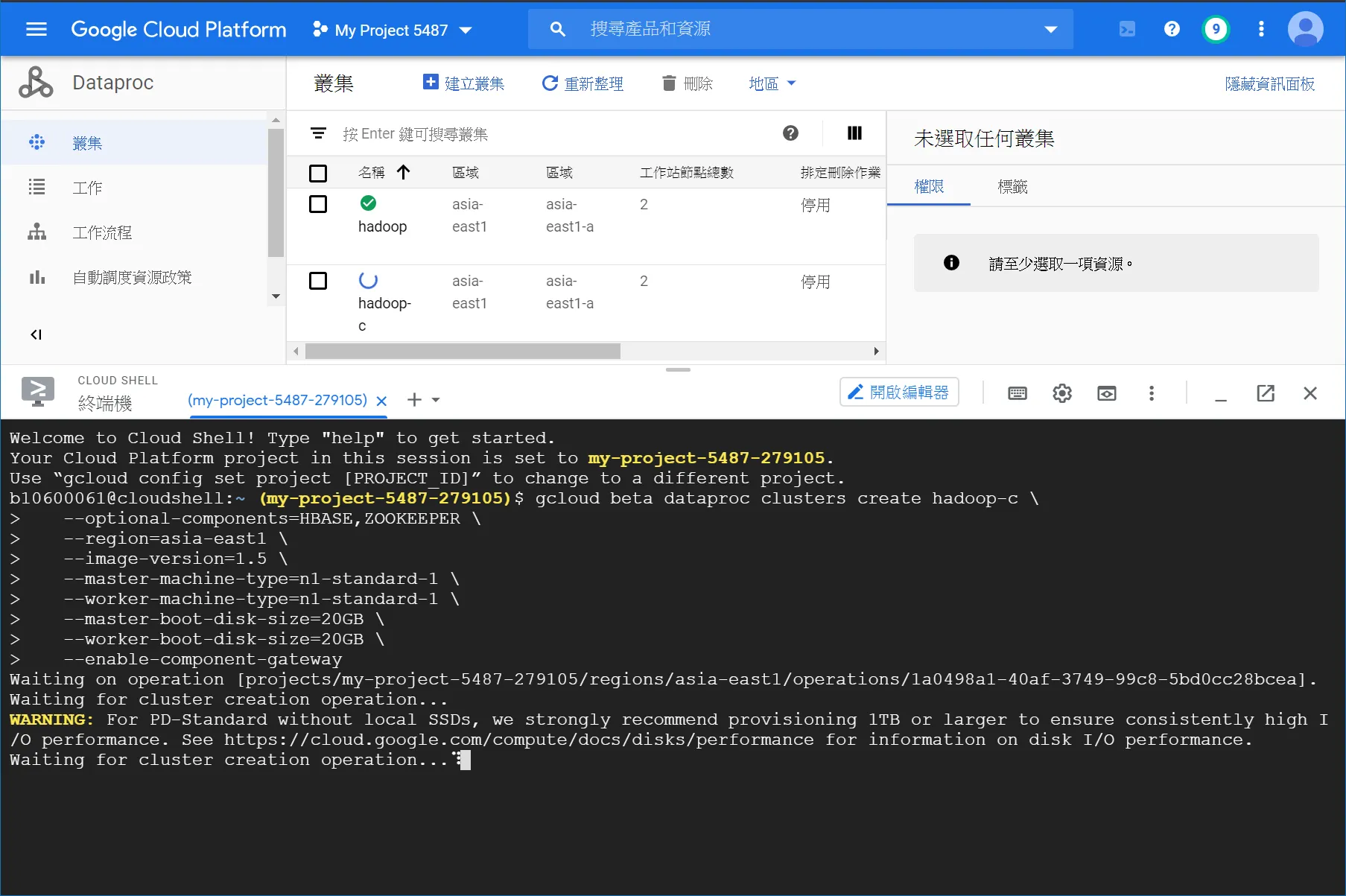Click the 刪除 delete button
The image size is (1346, 896).
point(688,83)
